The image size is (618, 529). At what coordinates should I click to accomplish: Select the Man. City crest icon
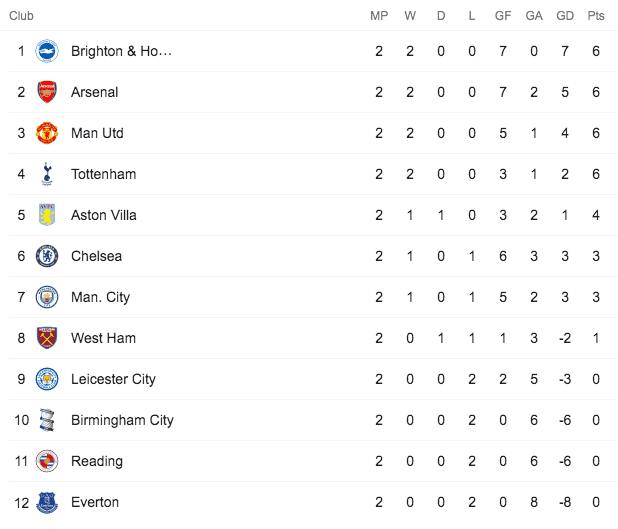pos(47,297)
